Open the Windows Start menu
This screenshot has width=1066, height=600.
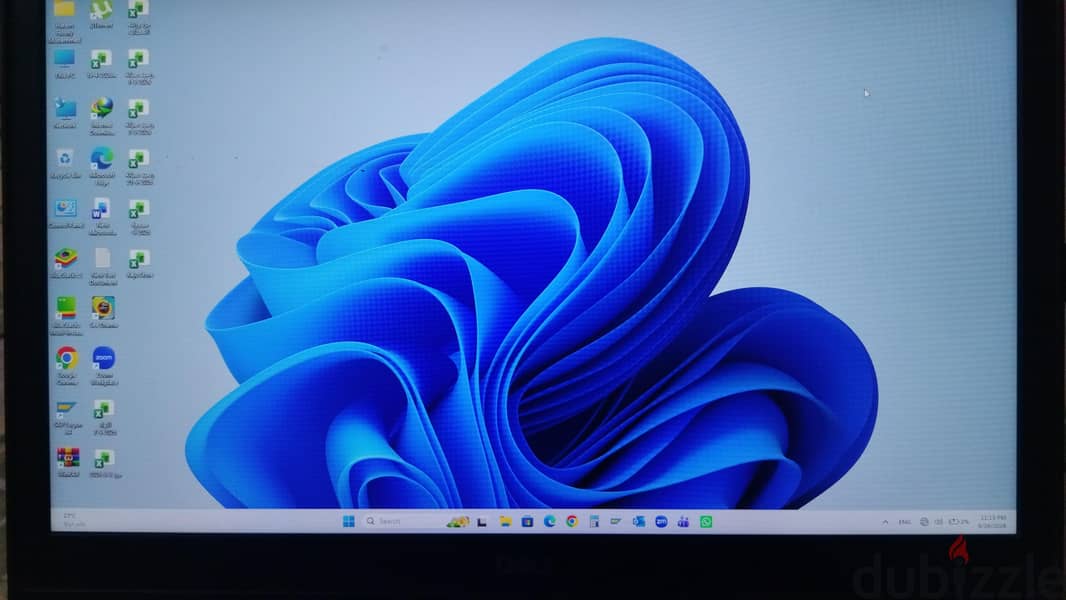pos(349,521)
